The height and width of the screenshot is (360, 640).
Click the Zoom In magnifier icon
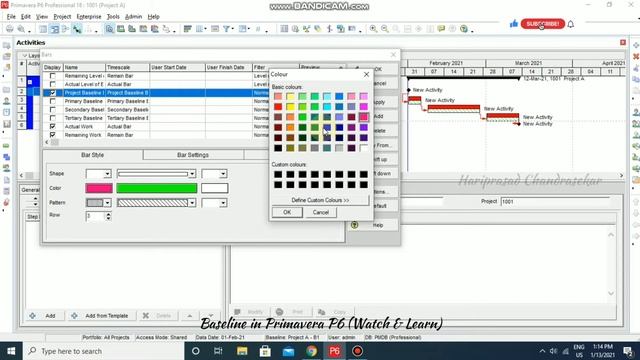point(373,29)
